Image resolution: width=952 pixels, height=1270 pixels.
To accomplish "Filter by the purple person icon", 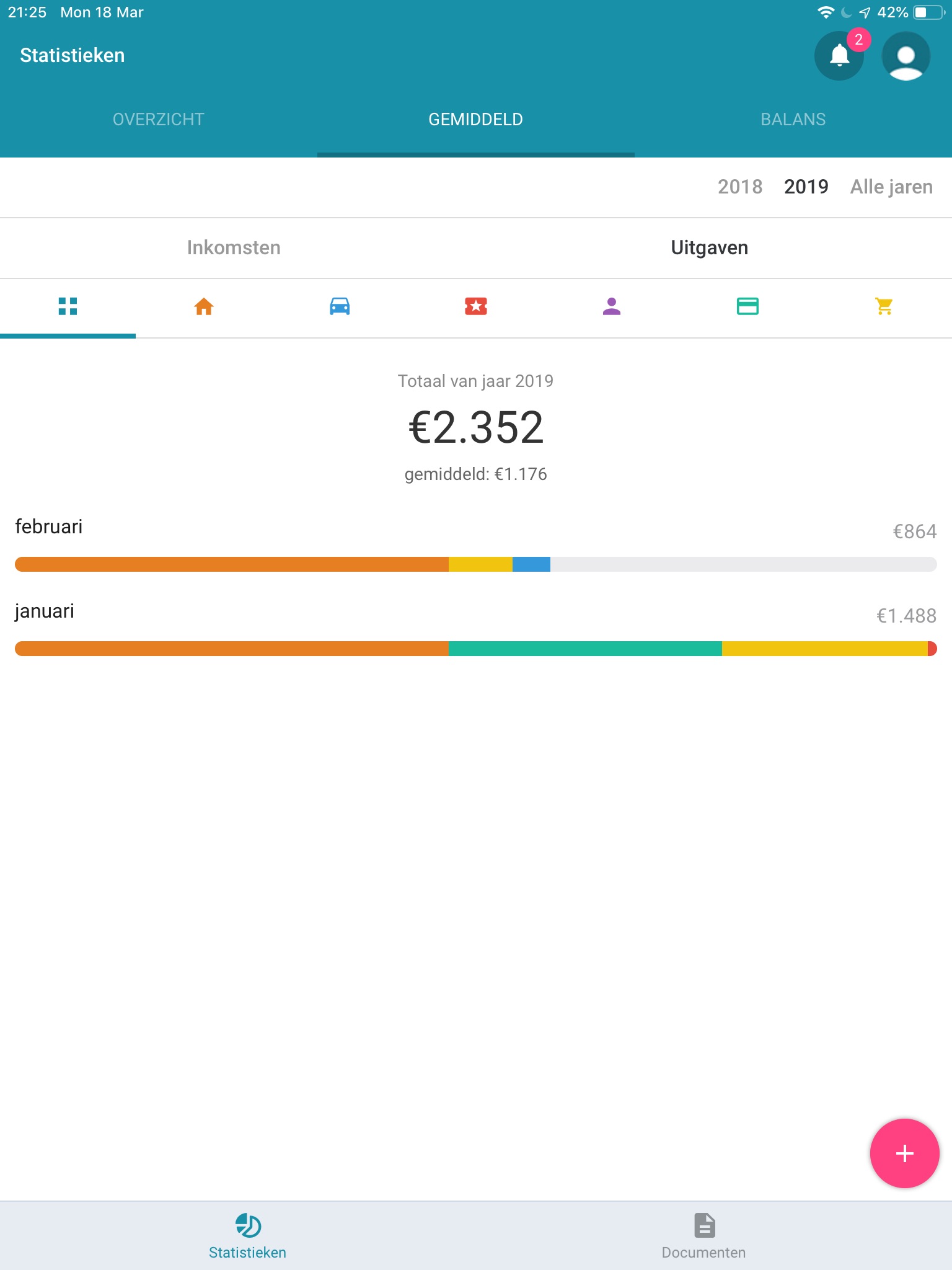I will tap(612, 306).
